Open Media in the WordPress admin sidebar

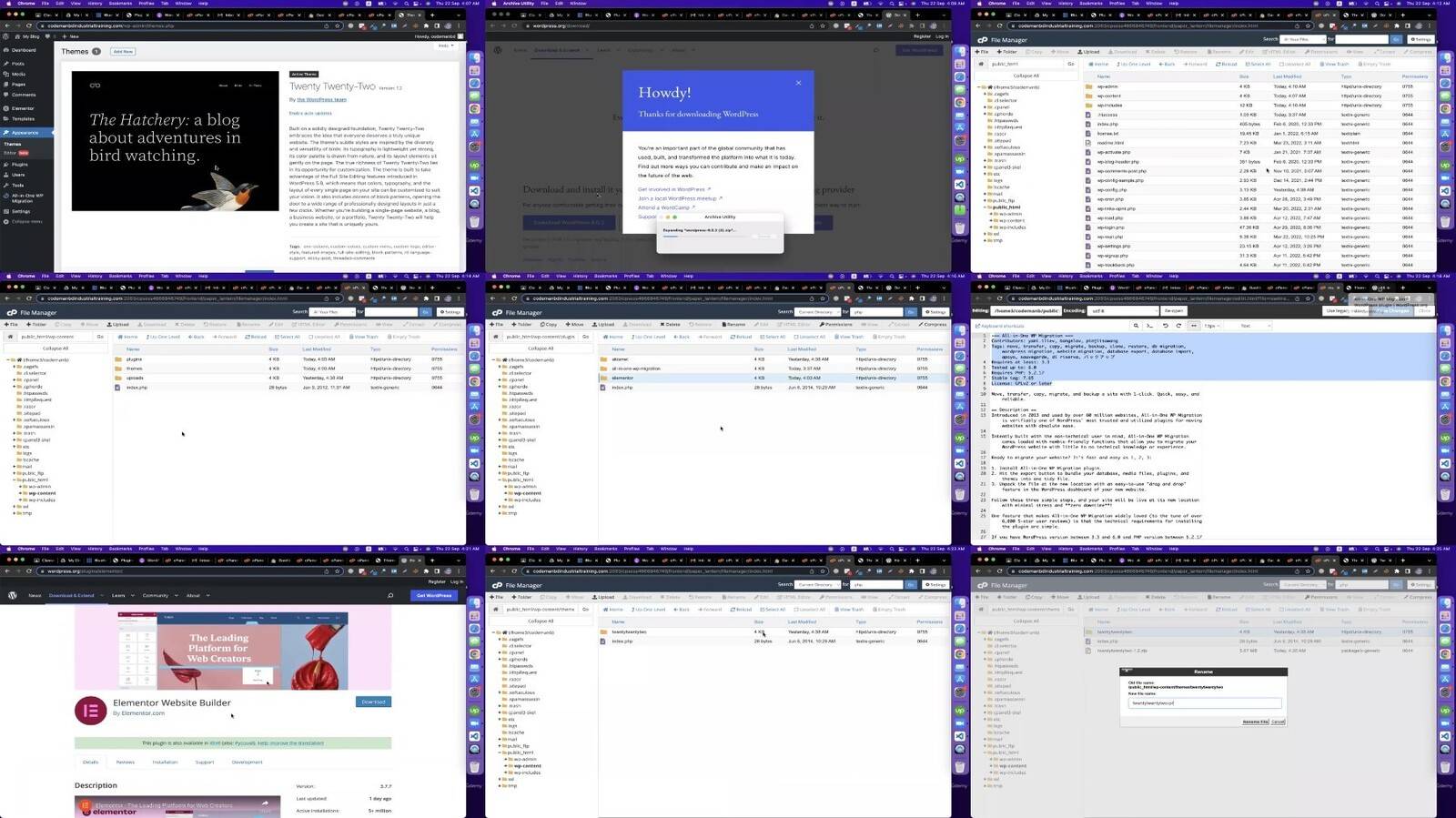(18, 74)
